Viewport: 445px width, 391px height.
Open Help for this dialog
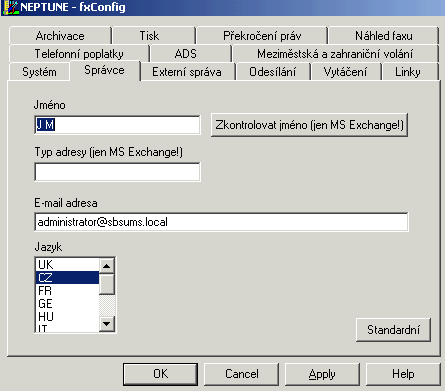click(403, 374)
